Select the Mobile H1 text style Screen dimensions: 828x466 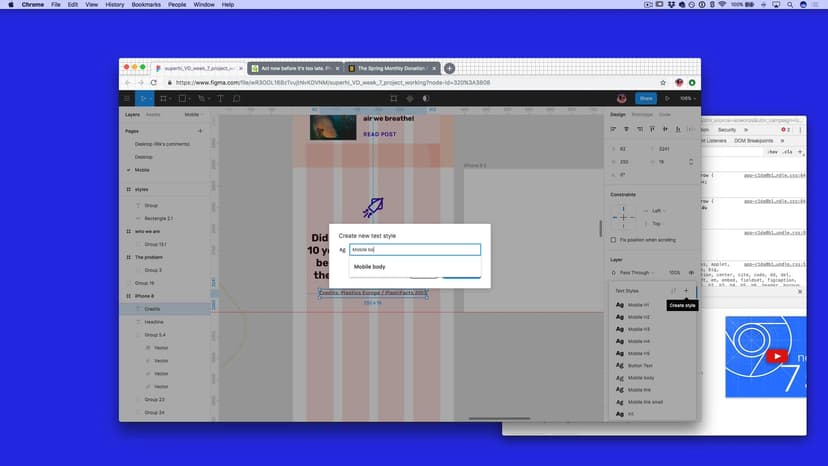[x=638, y=304]
